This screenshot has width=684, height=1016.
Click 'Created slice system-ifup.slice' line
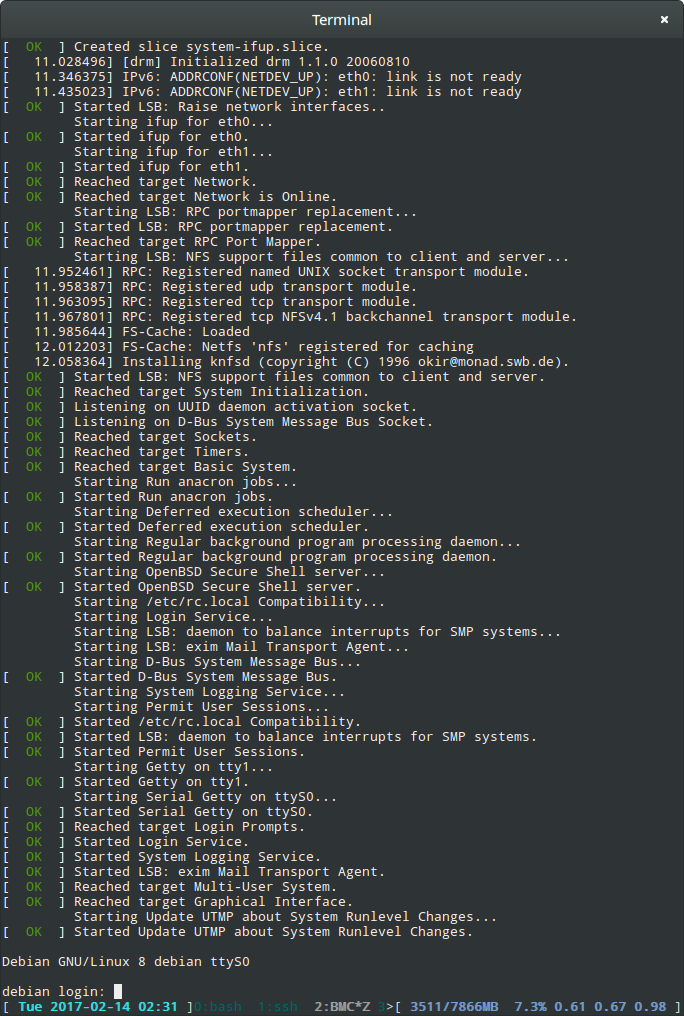tap(201, 47)
